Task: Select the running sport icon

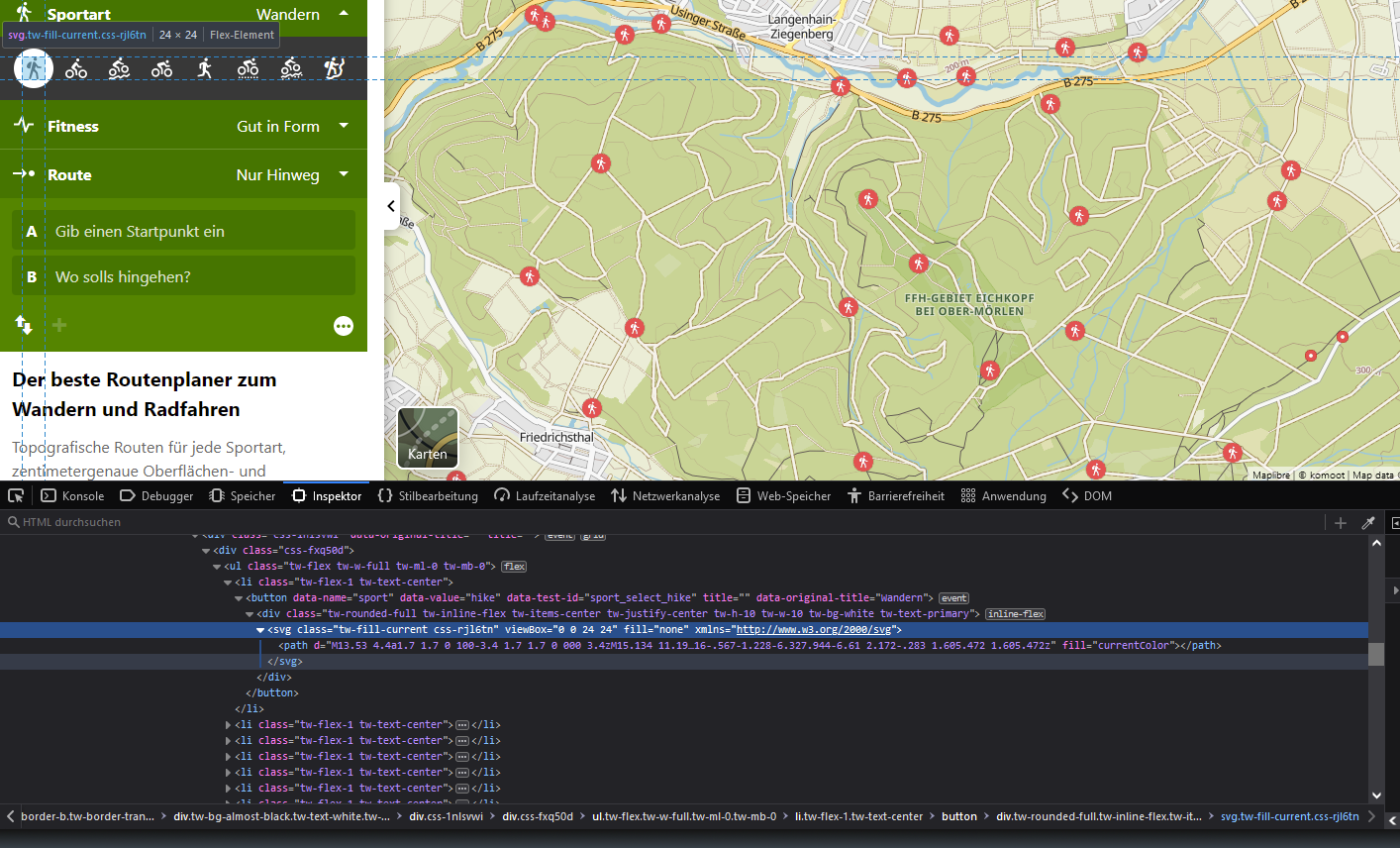Action: click(205, 68)
